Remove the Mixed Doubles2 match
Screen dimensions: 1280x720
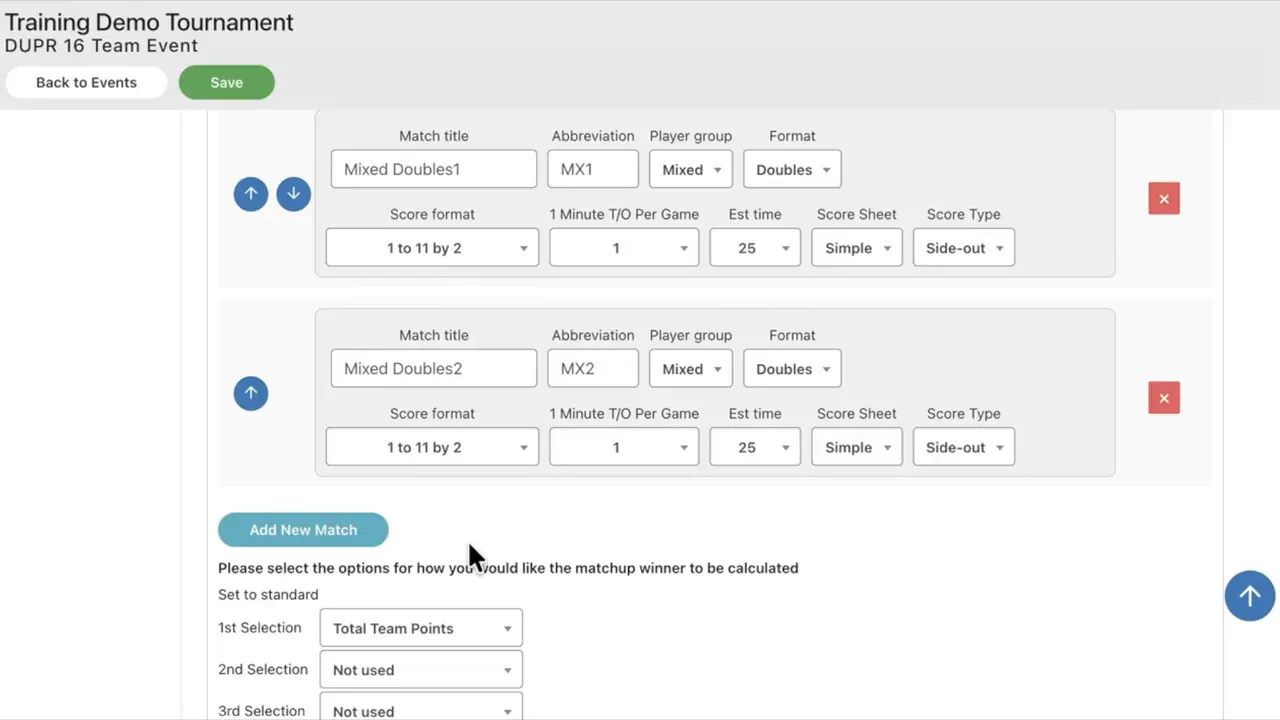(1164, 398)
